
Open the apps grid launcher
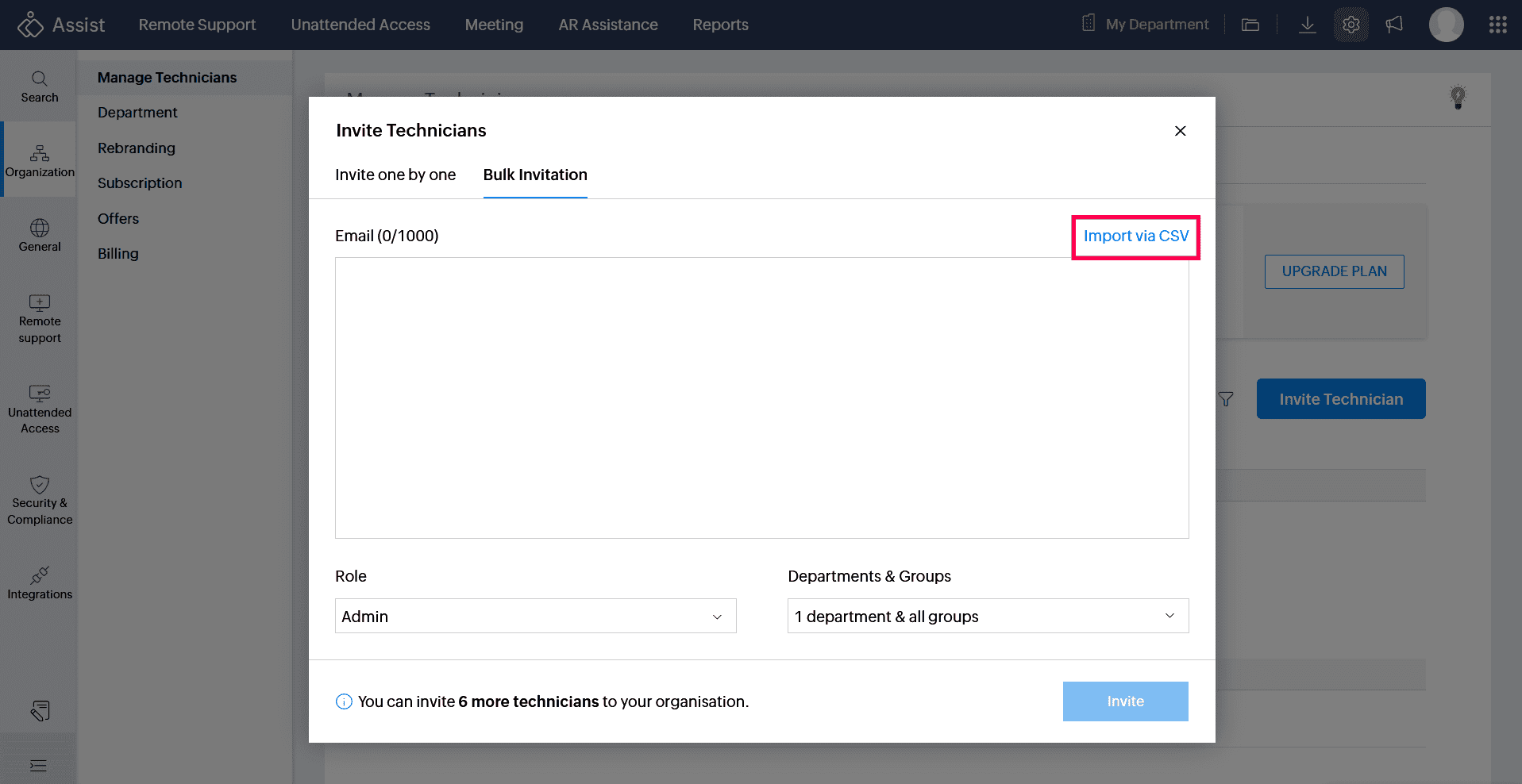pyautogui.click(x=1497, y=25)
